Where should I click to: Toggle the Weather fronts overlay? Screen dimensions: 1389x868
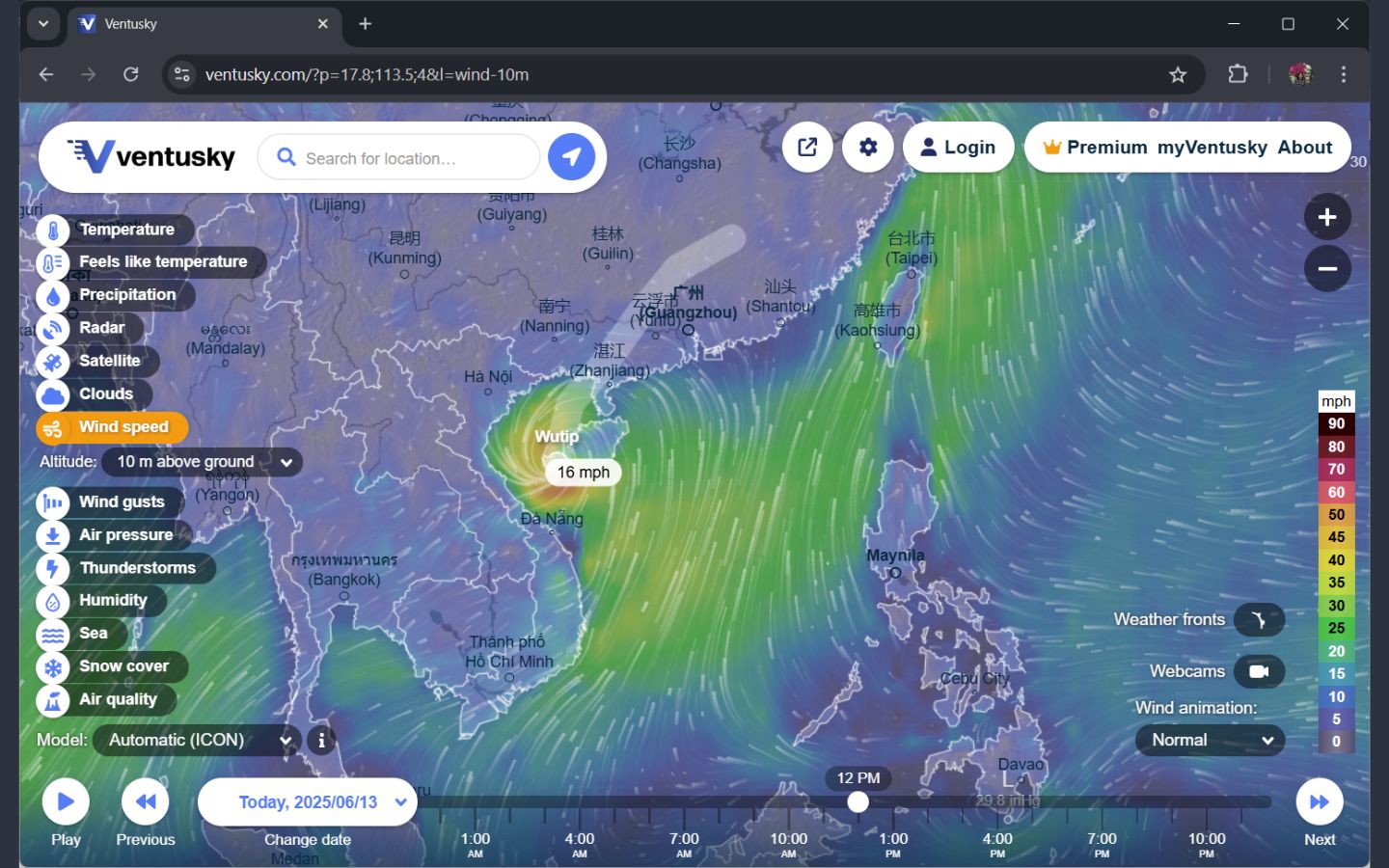tap(1260, 619)
